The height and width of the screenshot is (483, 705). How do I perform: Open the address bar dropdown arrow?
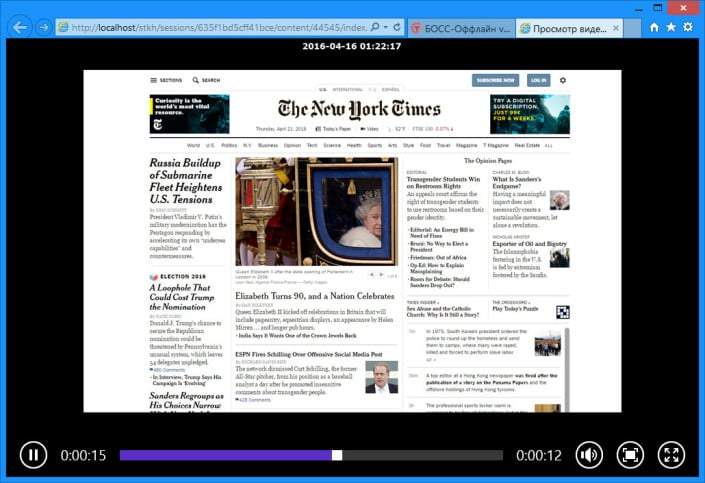[x=386, y=27]
